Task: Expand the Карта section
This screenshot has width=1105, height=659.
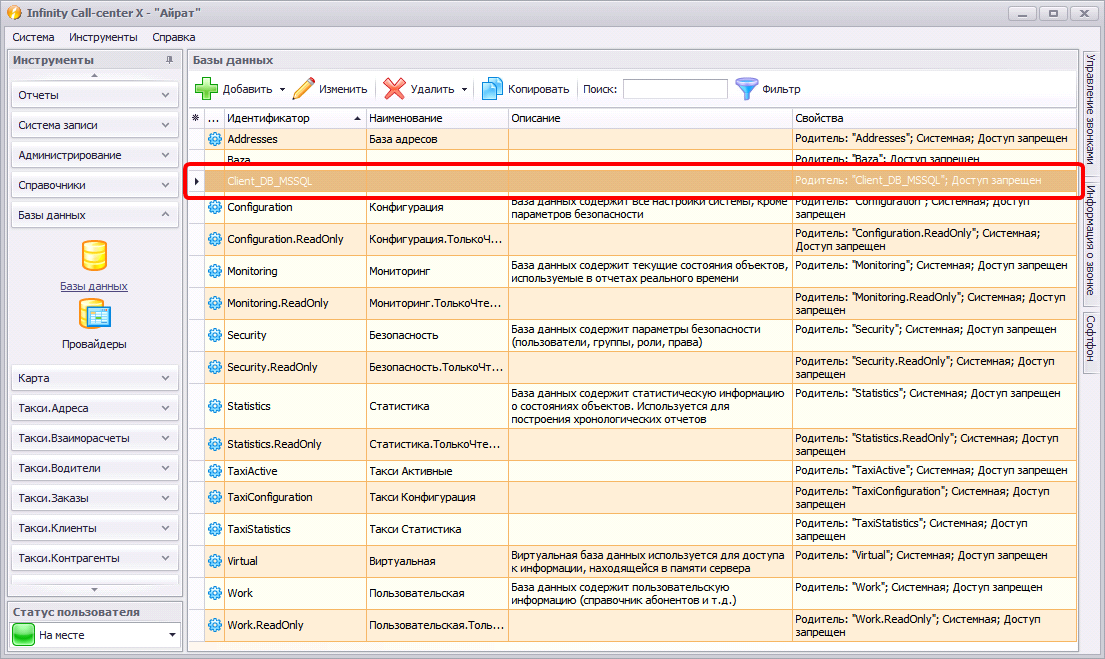Action: point(94,378)
